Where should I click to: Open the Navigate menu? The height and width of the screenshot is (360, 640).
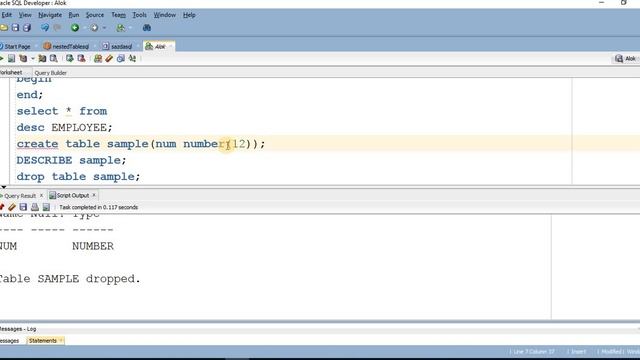(50, 15)
